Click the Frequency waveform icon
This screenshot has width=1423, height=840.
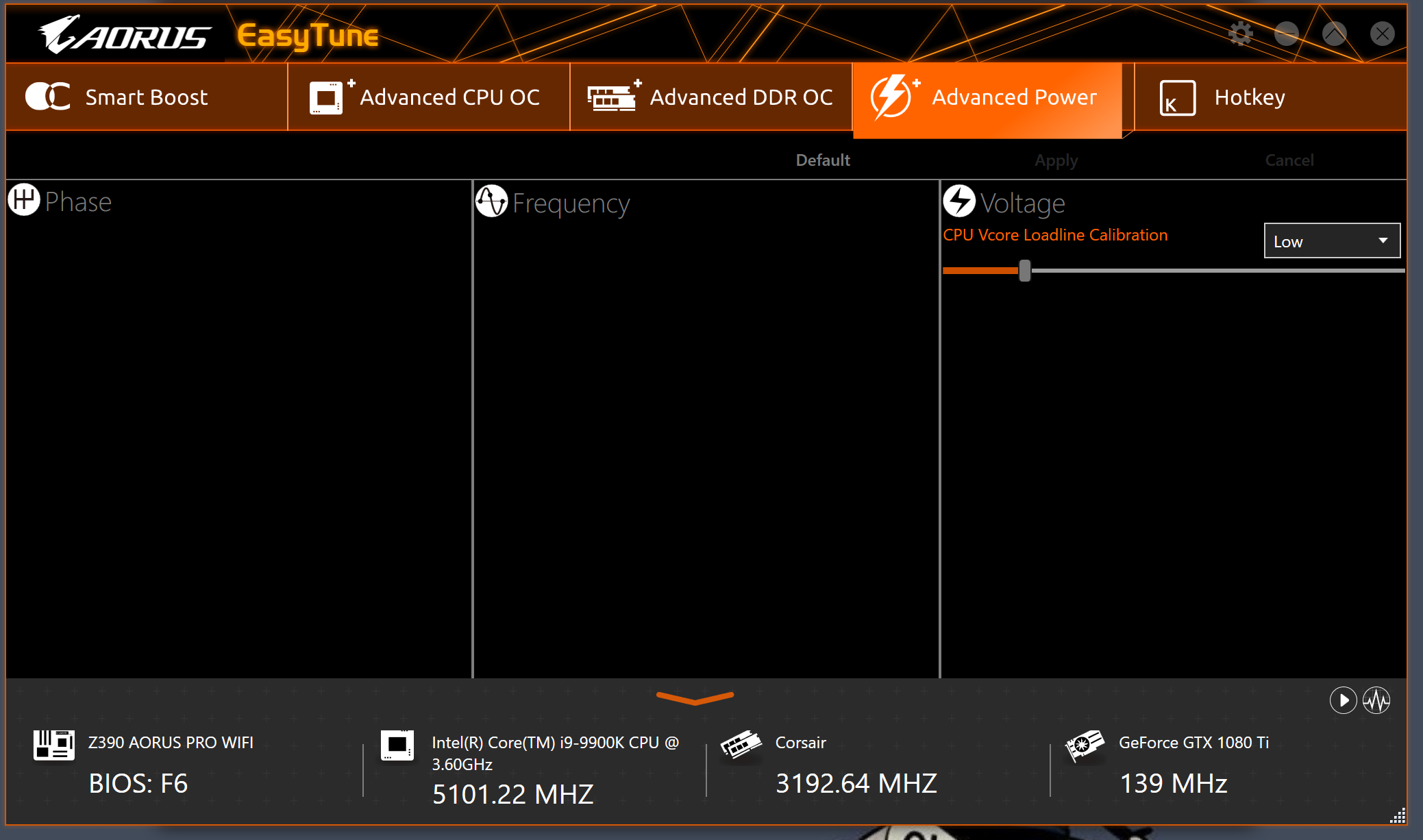pos(491,201)
